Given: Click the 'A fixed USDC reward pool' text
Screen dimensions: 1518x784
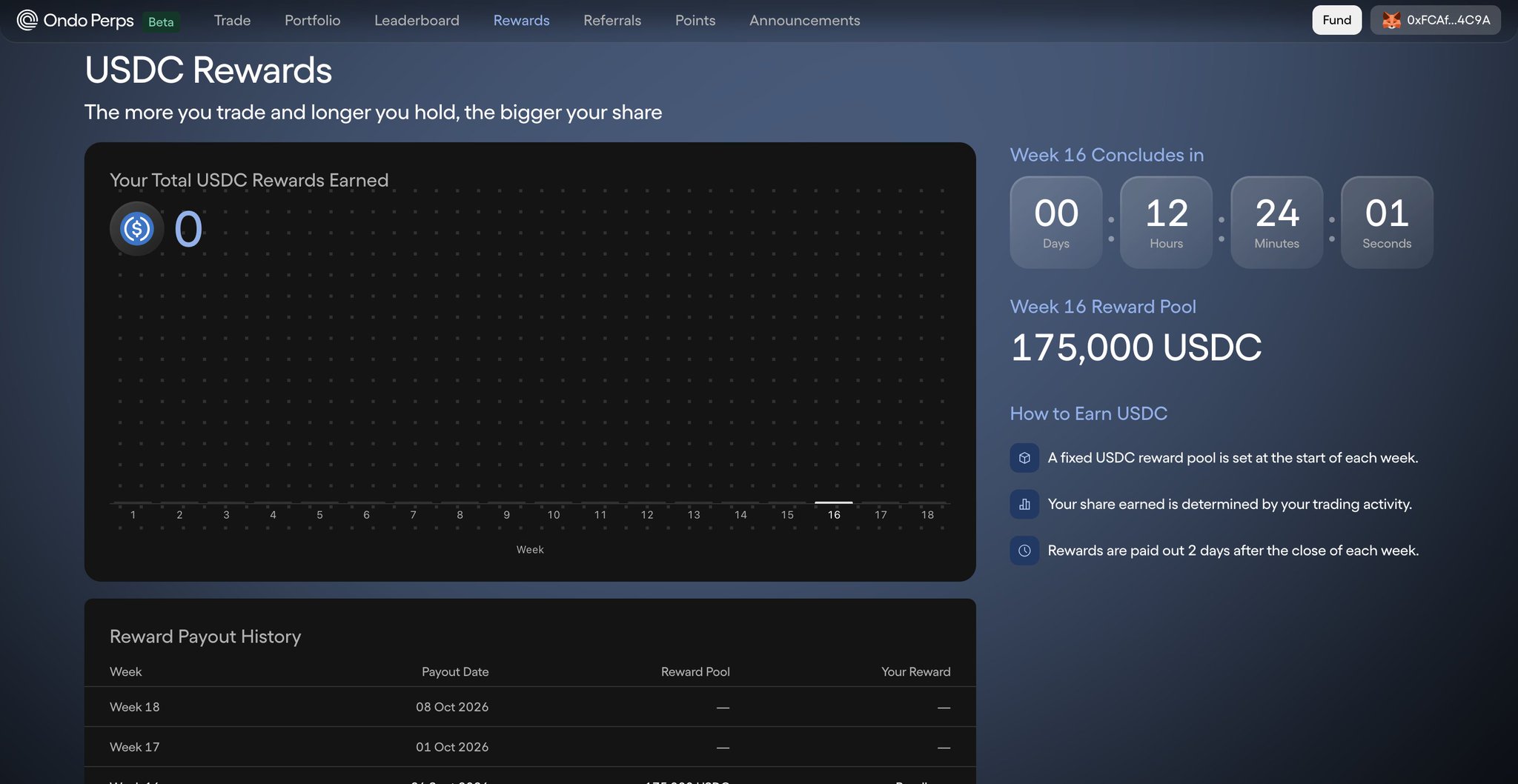Looking at the screenshot, I should 1233,458.
